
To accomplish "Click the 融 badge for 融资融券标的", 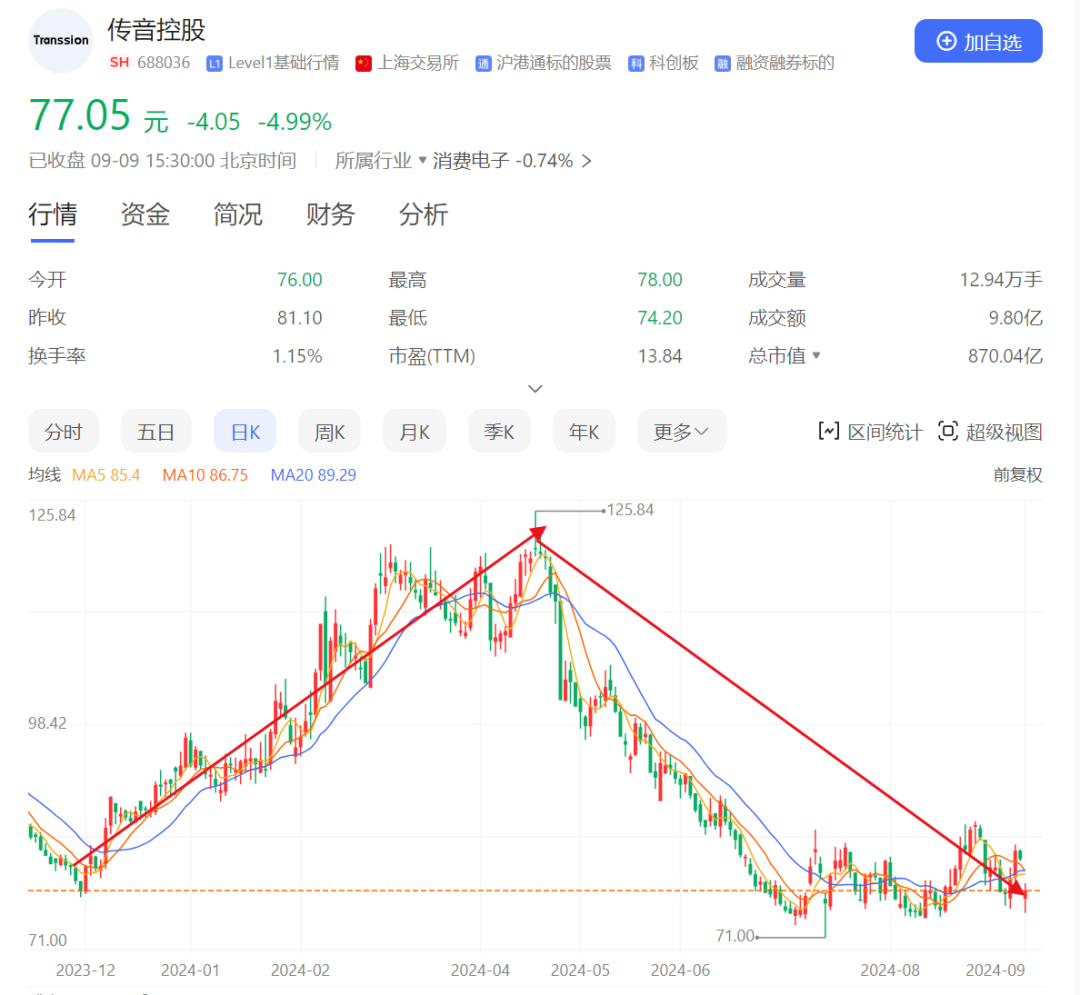I will [723, 64].
